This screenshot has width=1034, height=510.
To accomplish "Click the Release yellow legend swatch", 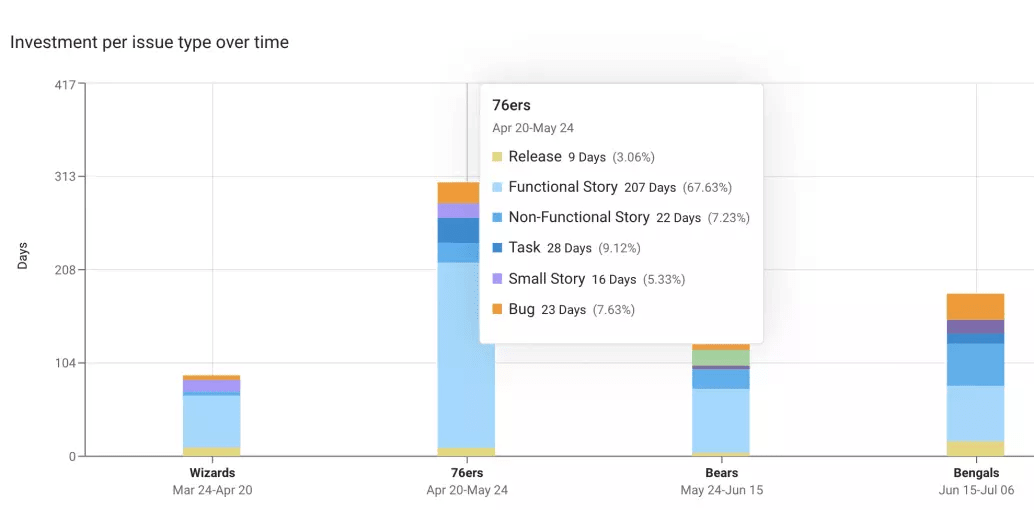I will [497, 157].
